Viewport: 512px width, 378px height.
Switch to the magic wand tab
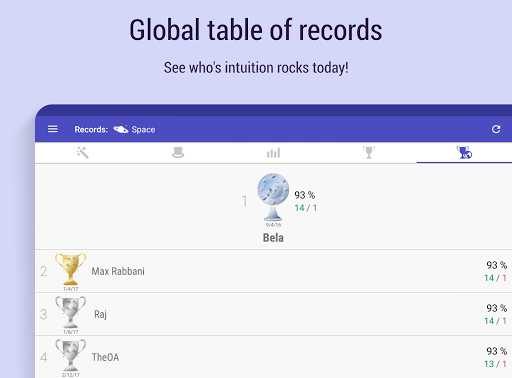coord(82,153)
